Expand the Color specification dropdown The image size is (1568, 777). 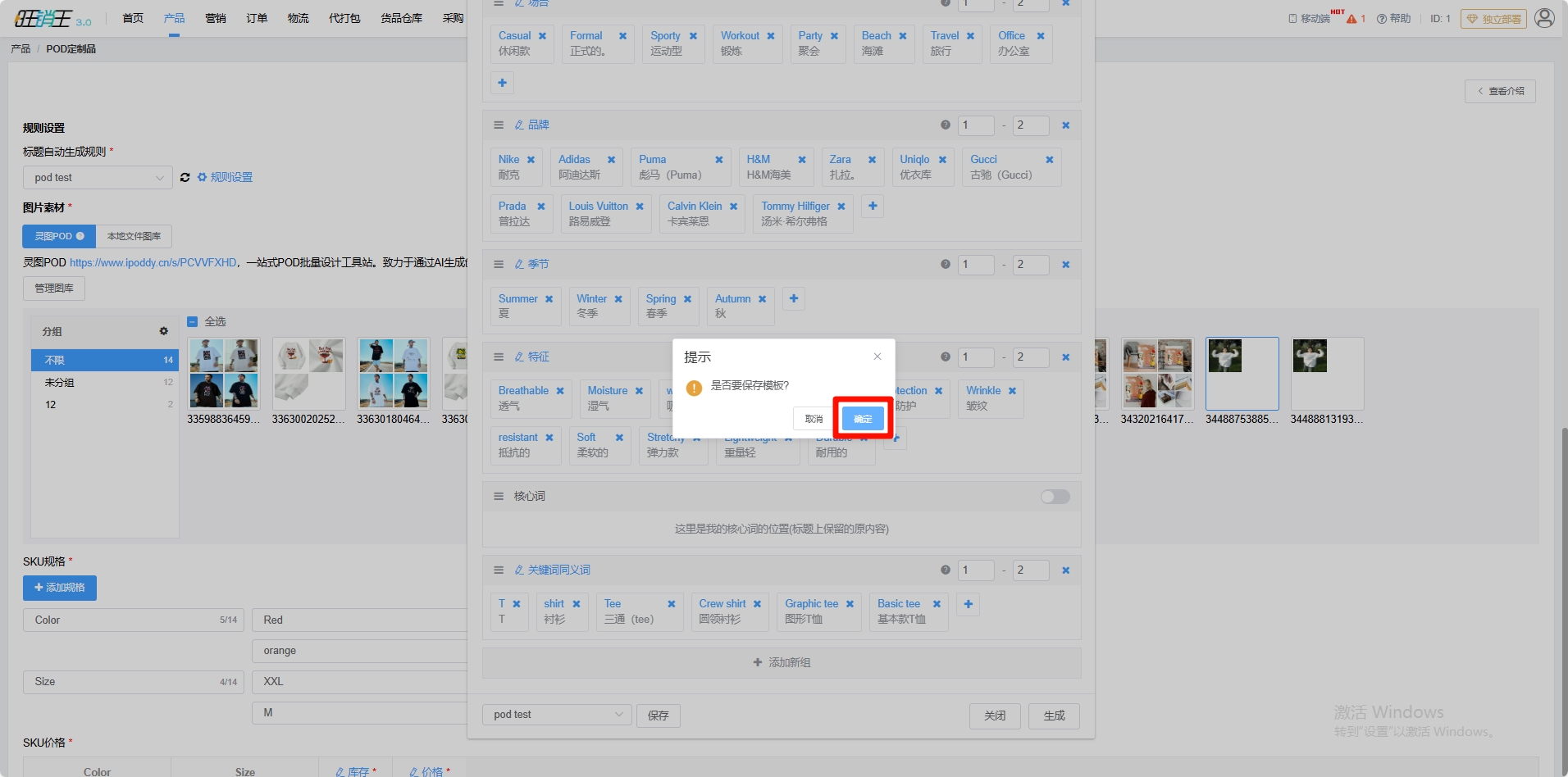pyautogui.click(x=133, y=620)
